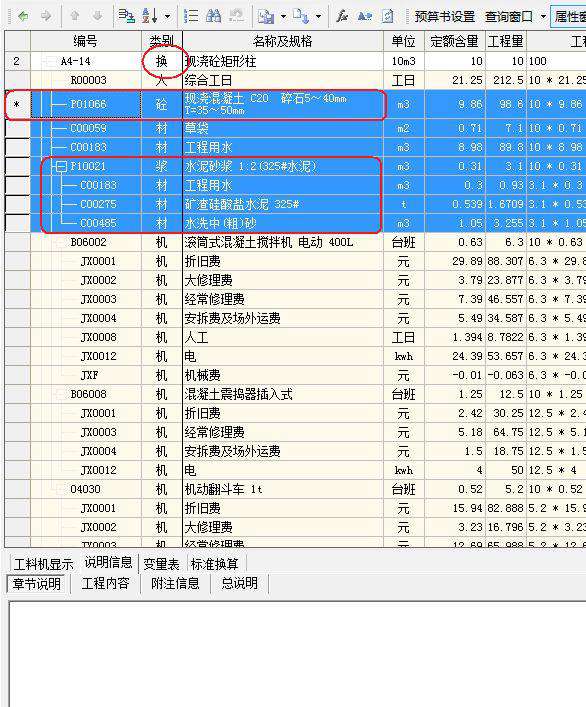Click the forward arrow toolbar icon
The width and height of the screenshot is (586, 707).
coord(46,17)
